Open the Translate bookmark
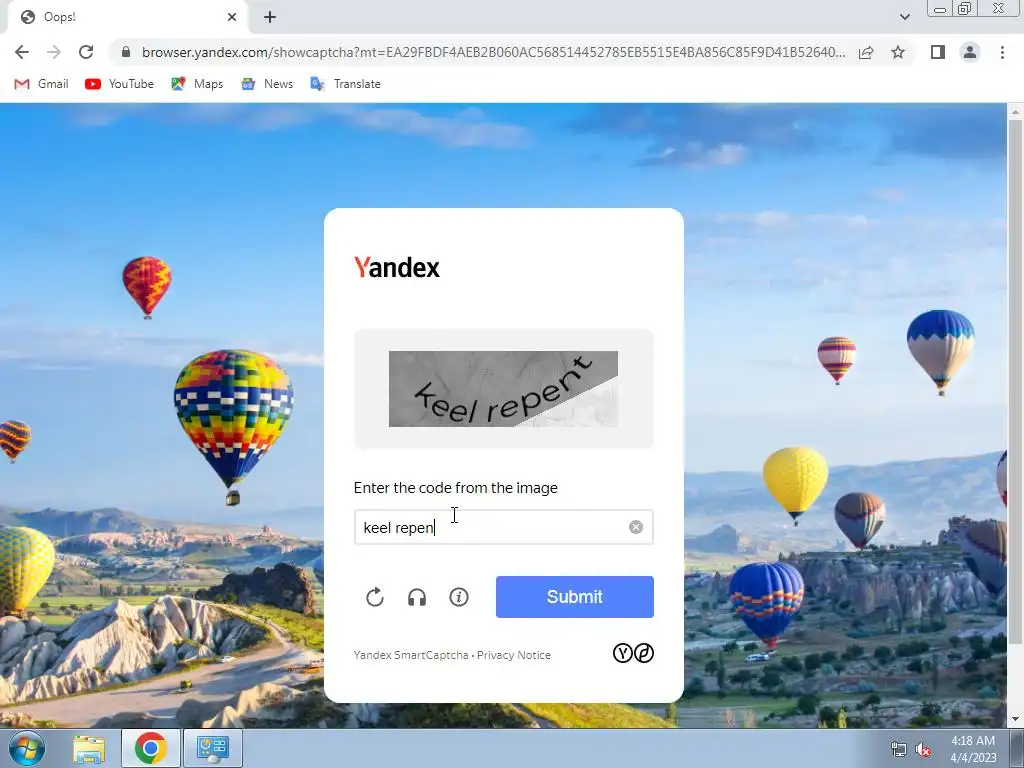 tap(345, 84)
